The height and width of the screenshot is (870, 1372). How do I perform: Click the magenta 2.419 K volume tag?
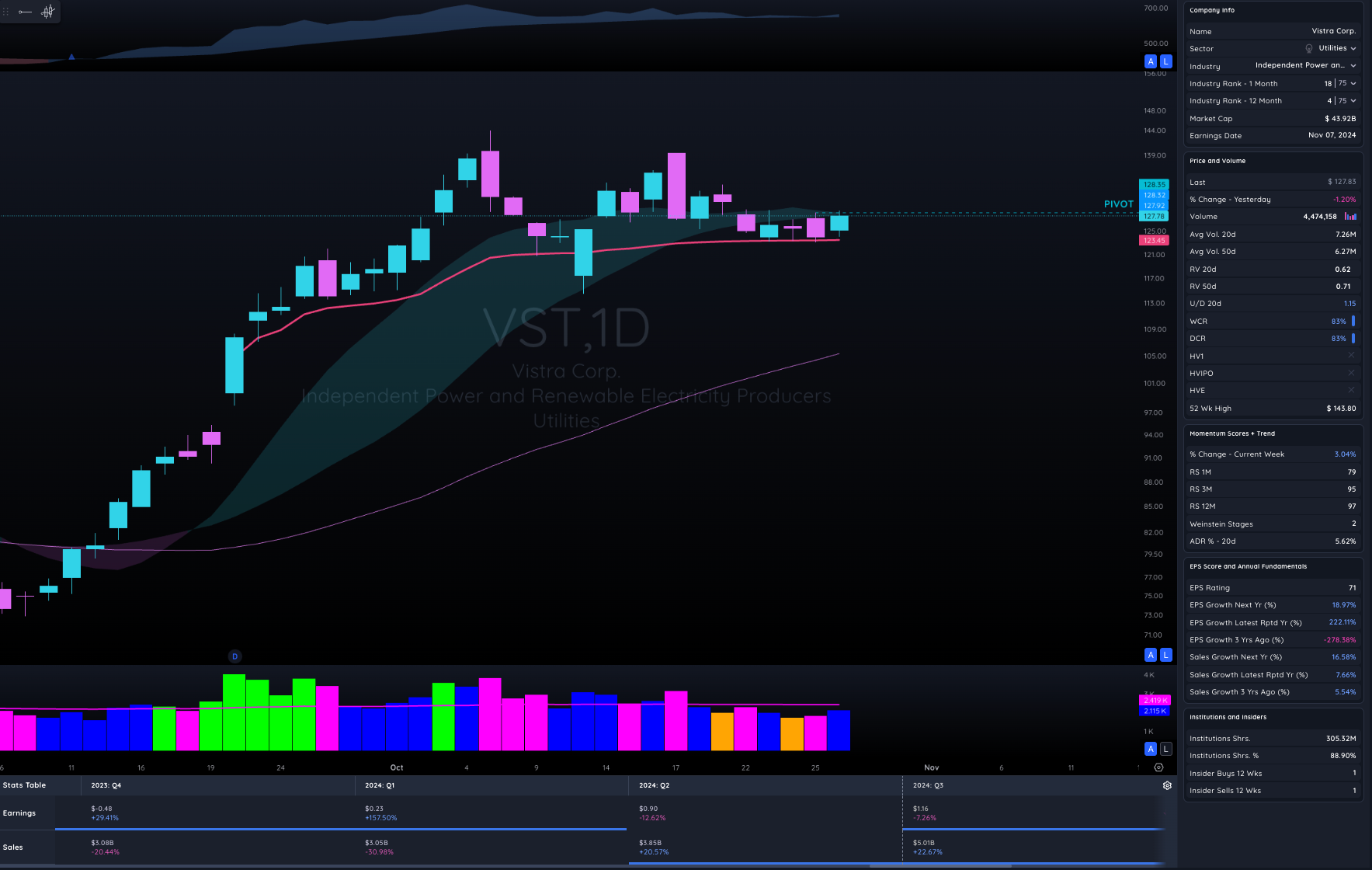[x=1154, y=701]
